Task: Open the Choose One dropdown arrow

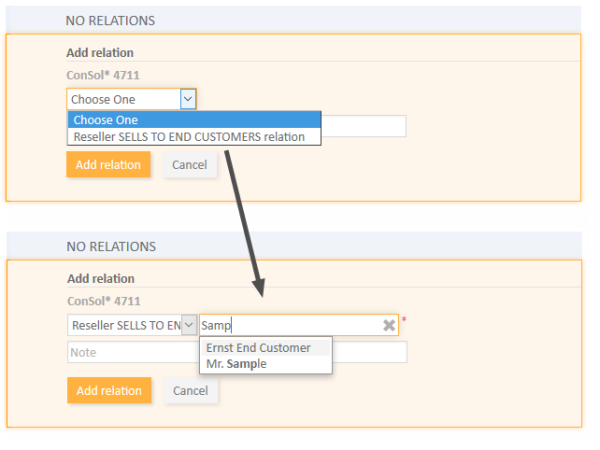Action: coord(188,99)
